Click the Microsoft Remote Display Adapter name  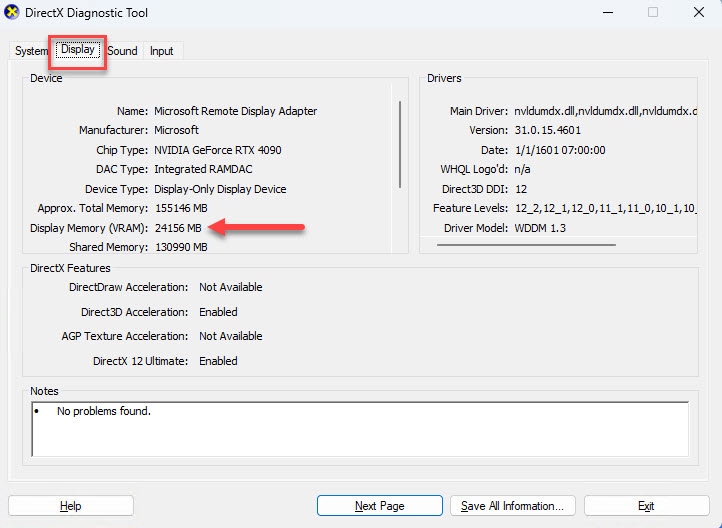click(x=235, y=111)
